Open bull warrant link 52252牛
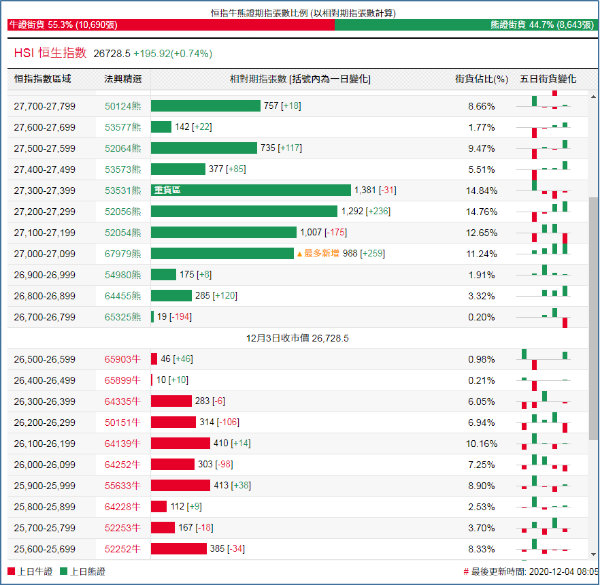This screenshot has height=585, width=600. tap(122, 549)
